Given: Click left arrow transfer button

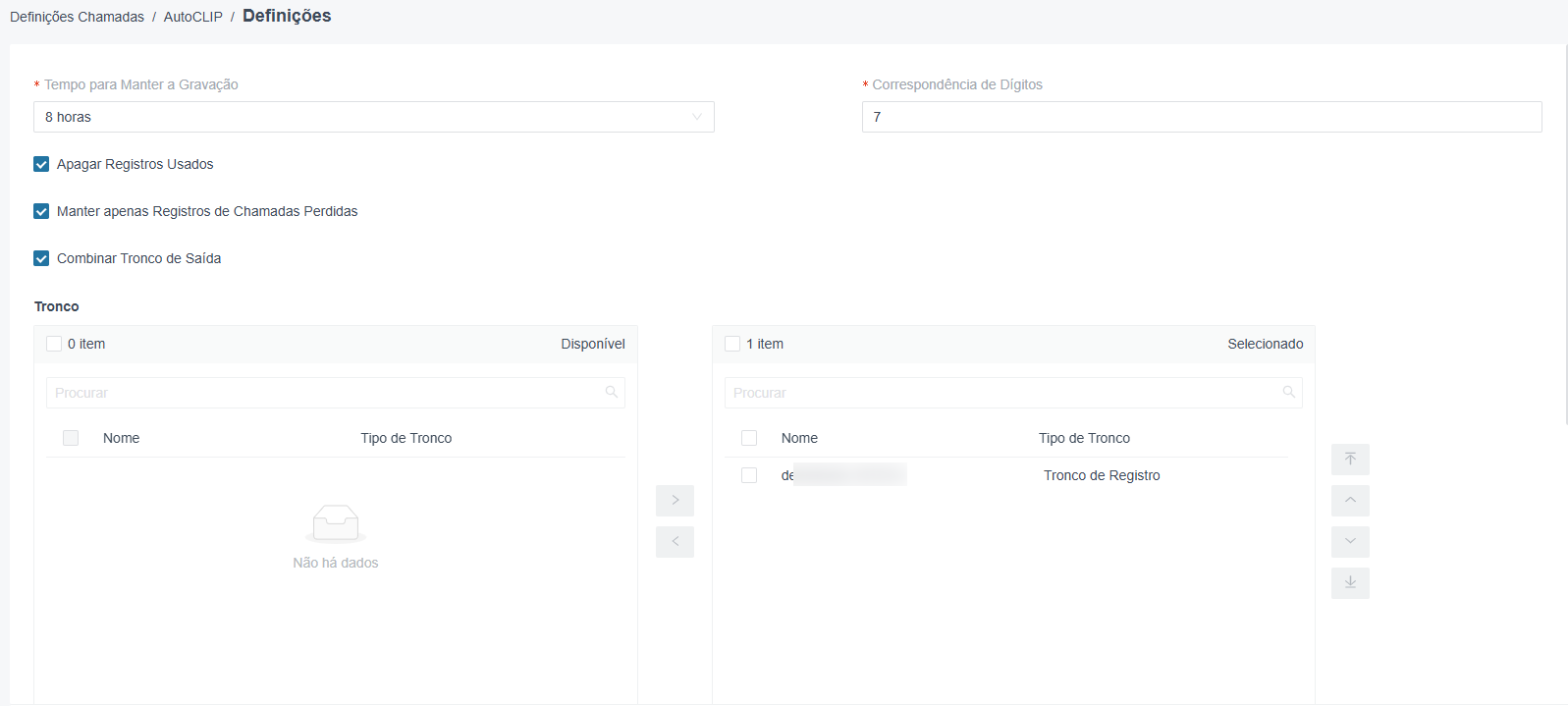Looking at the screenshot, I should pyautogui.click(x=675, y=542).
